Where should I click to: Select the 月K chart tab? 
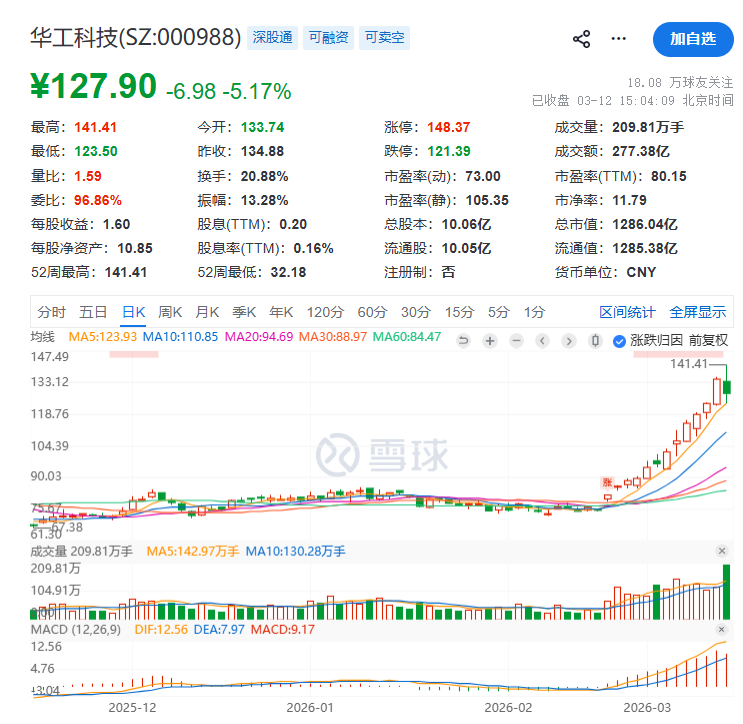(207, 312)
